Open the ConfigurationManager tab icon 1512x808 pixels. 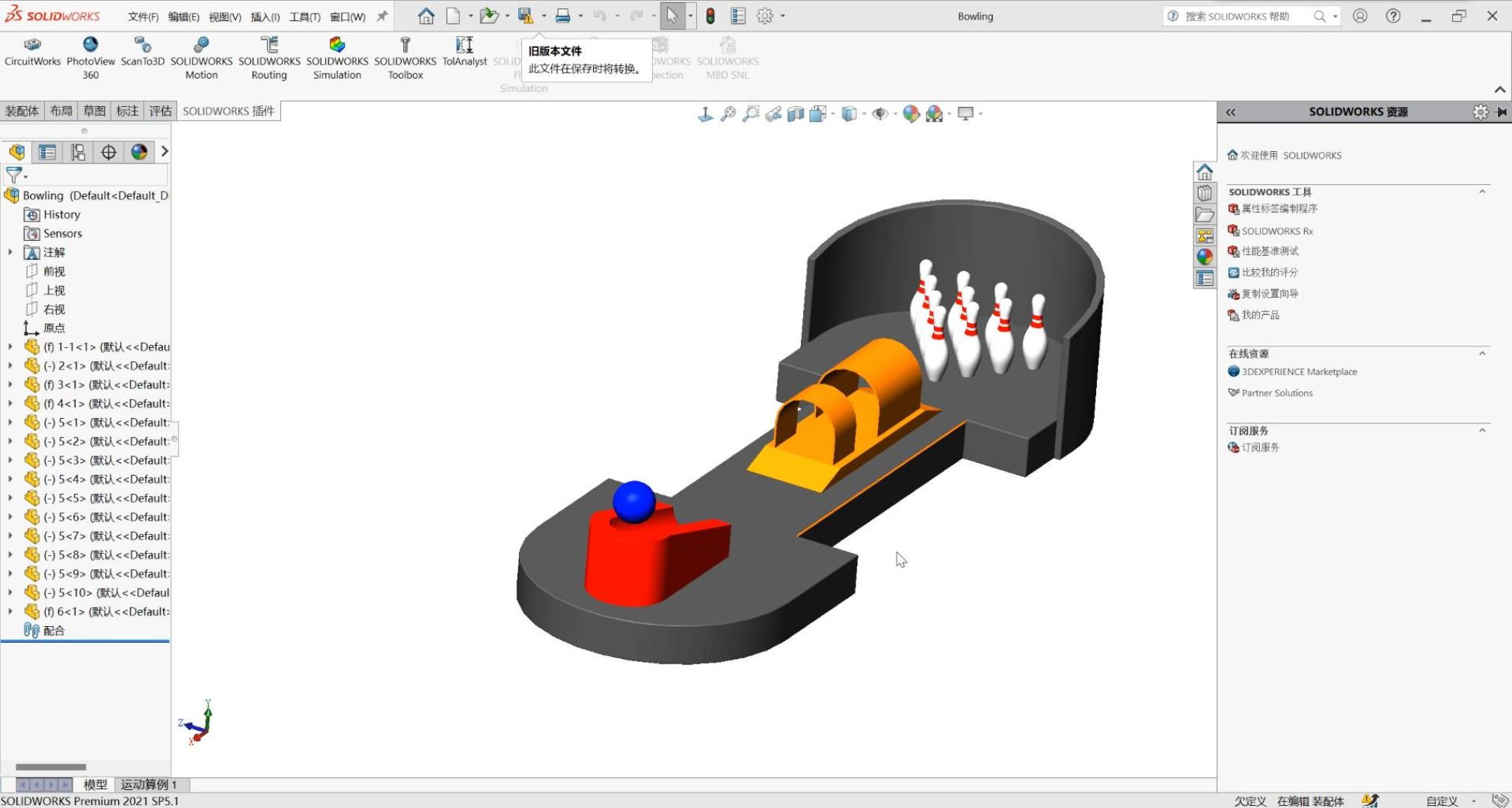(x=78, y=153)
